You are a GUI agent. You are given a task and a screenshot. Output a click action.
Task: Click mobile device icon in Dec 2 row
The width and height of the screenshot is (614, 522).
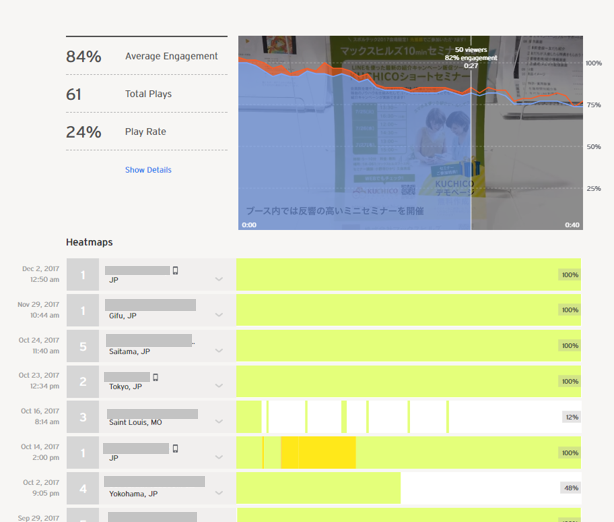tap(175, 270)
